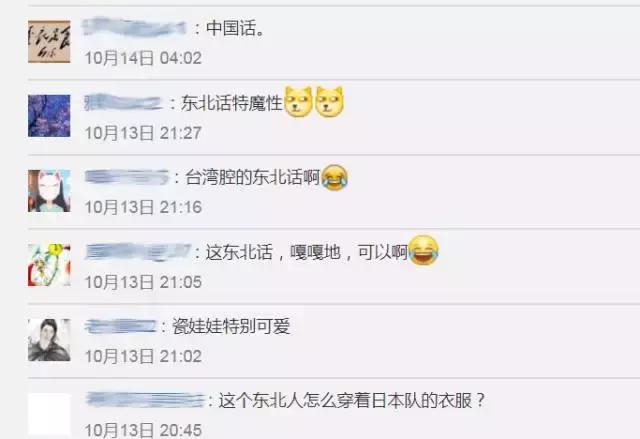
Task: Click the first doge emoji after 东北话特魔性
Action: (298, 102)
